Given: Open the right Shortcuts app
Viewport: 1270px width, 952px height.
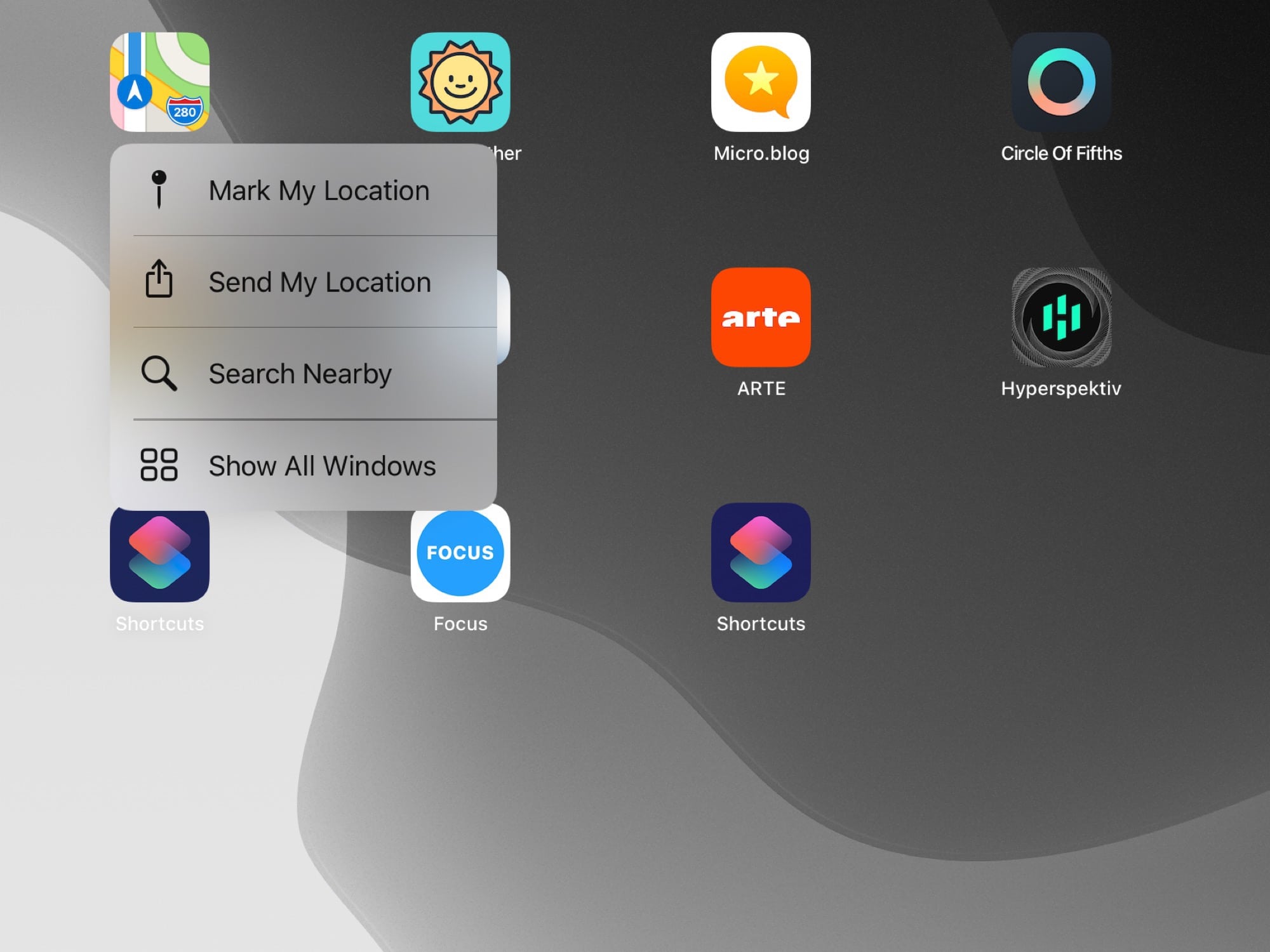Looking at the screenshot, I should 760,553.
